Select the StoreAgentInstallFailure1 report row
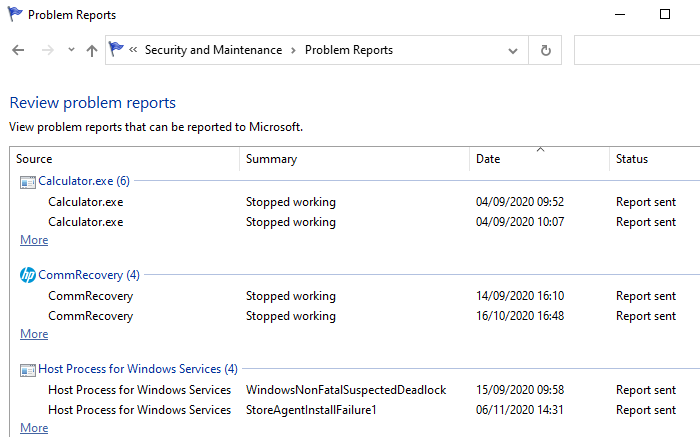This screenshot has height=437, width=700. point(310,410)
